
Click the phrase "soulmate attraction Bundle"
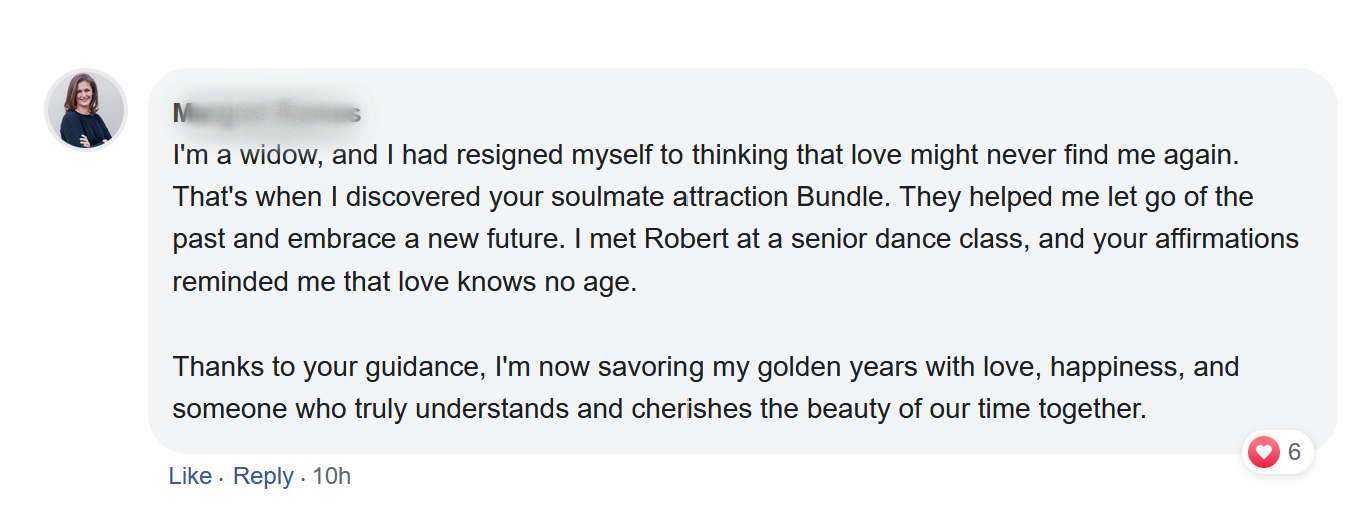(x=715, y=197)
